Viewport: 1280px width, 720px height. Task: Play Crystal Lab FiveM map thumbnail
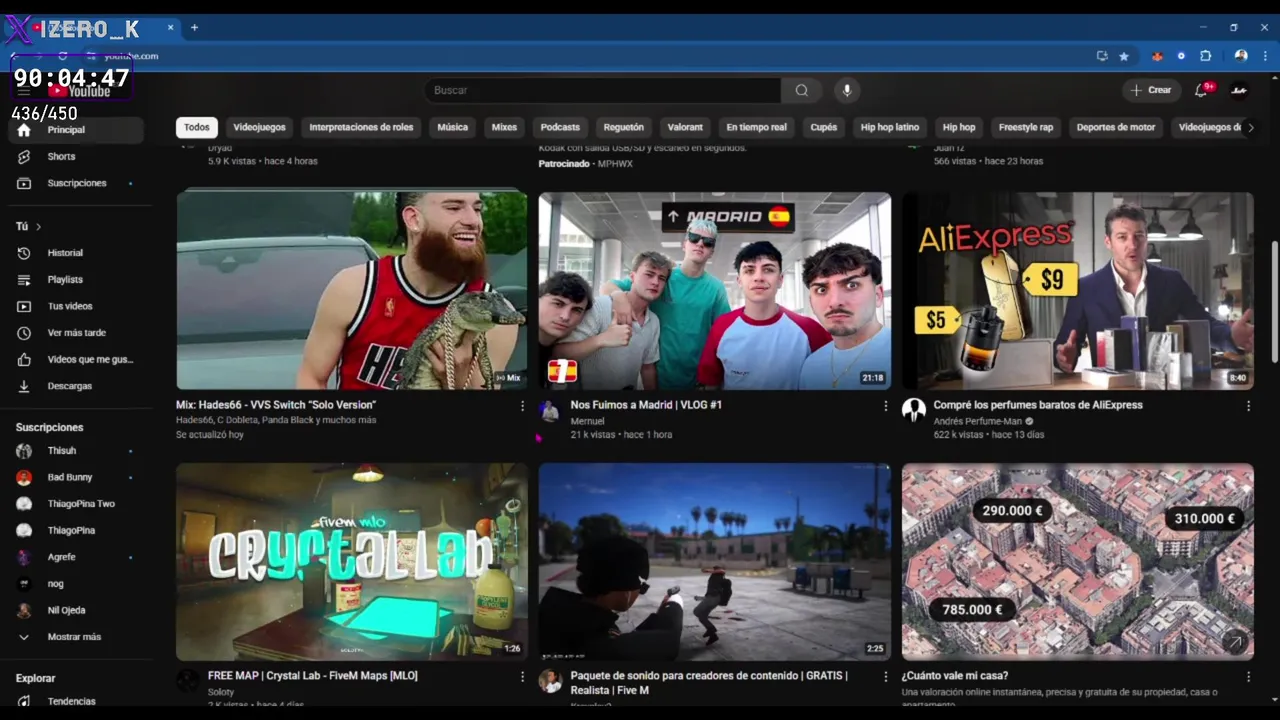[x=352, y=561]
